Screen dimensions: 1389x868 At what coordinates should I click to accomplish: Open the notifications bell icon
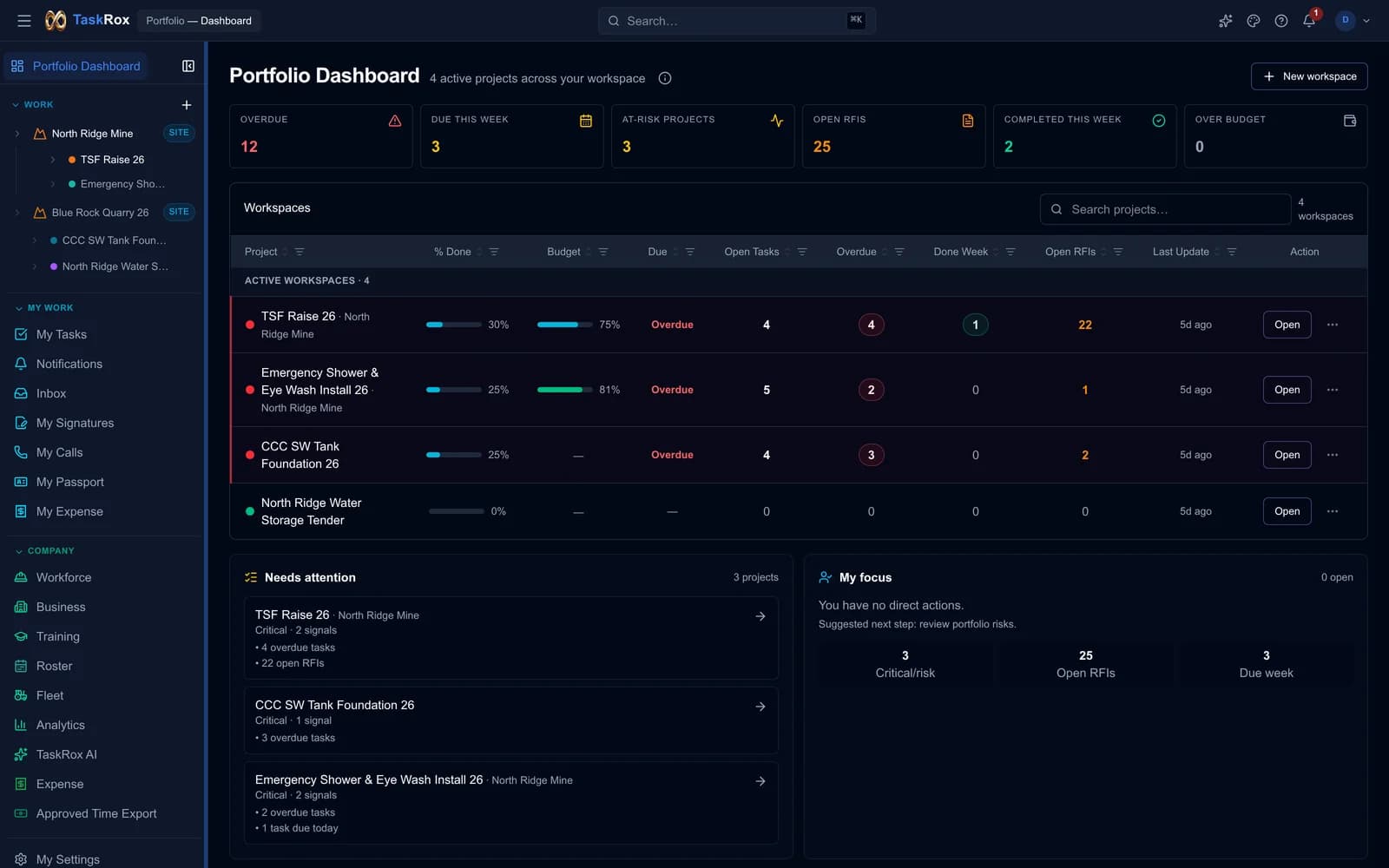coord(1309,21)
